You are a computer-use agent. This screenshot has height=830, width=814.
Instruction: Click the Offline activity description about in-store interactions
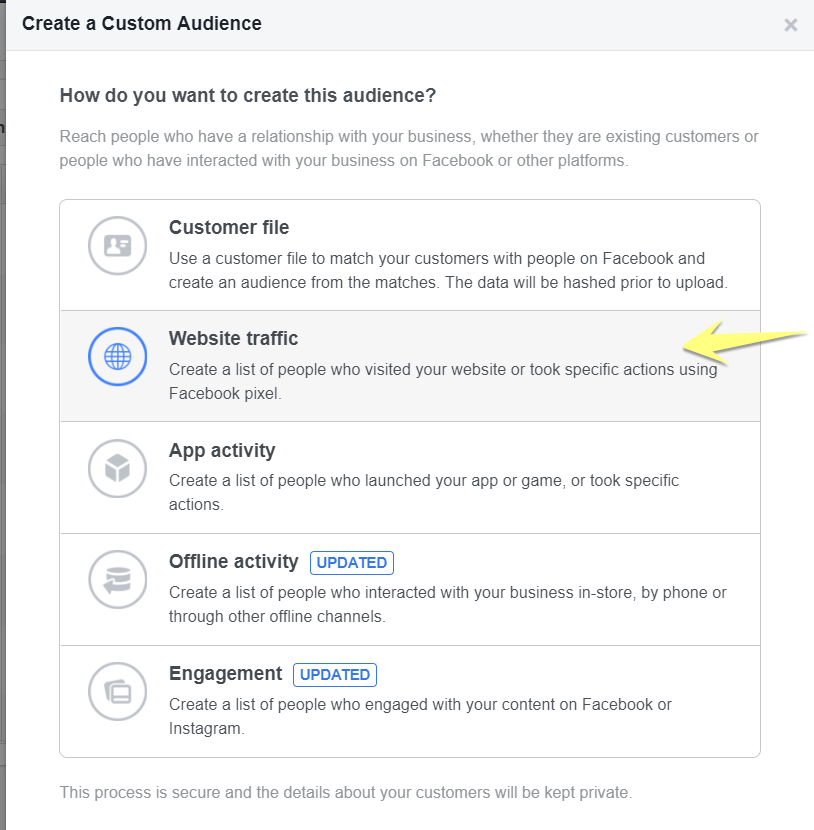(448, 604)
